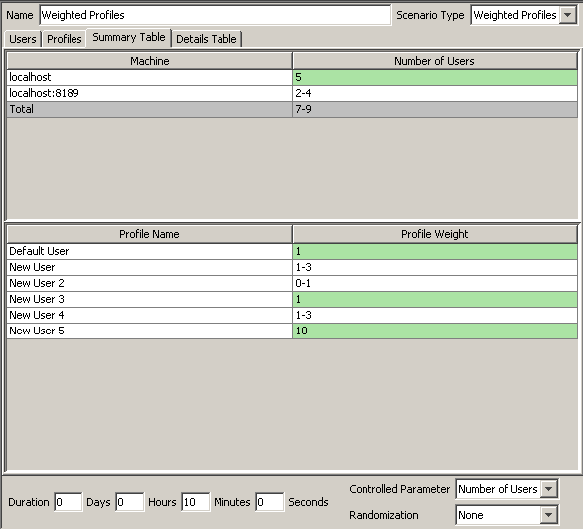Click the New User 4 weight cell

coord(435,315)
